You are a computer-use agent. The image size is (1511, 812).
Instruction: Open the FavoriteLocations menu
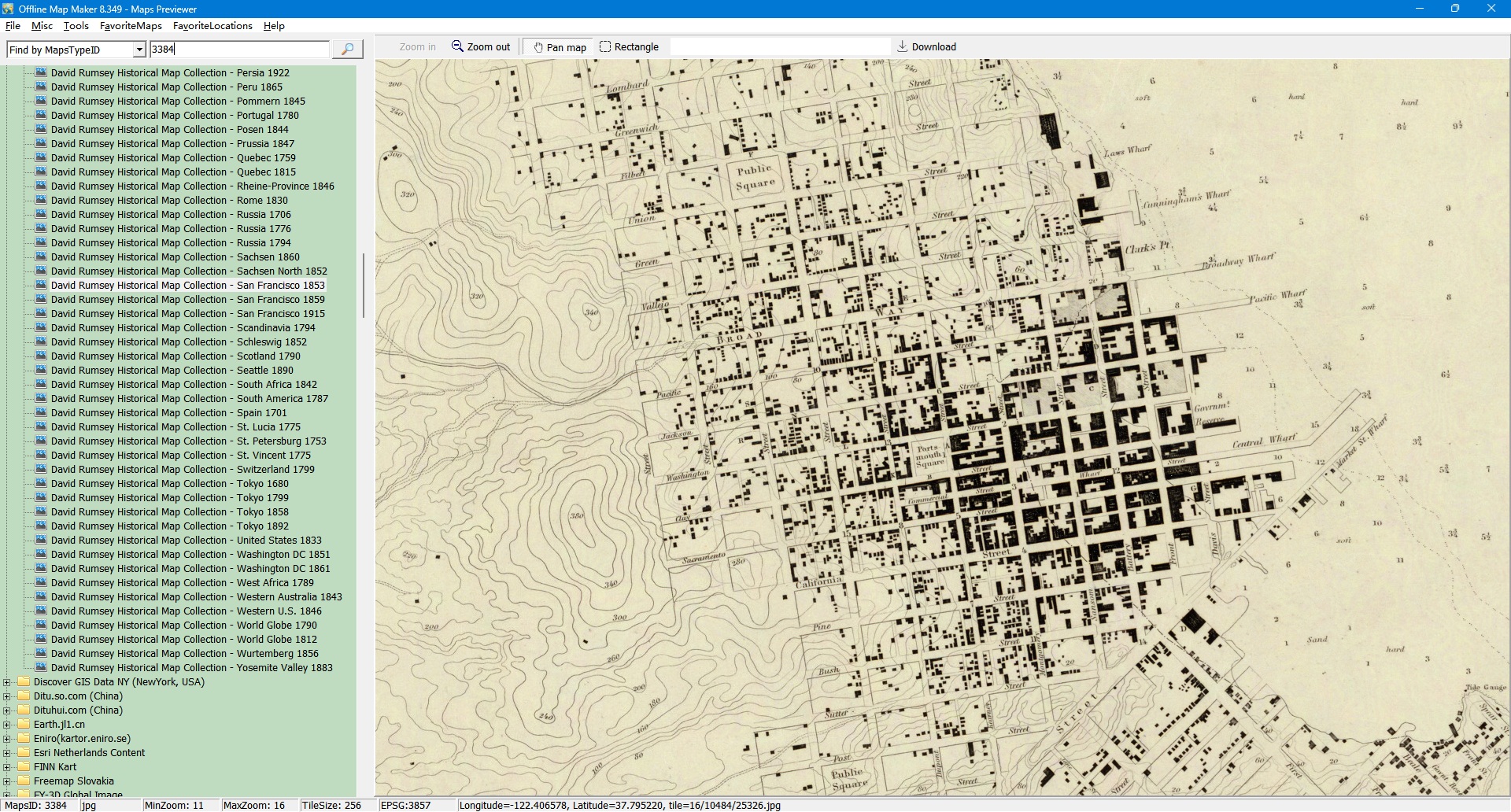pyautogui.click(x=212, y=26)
